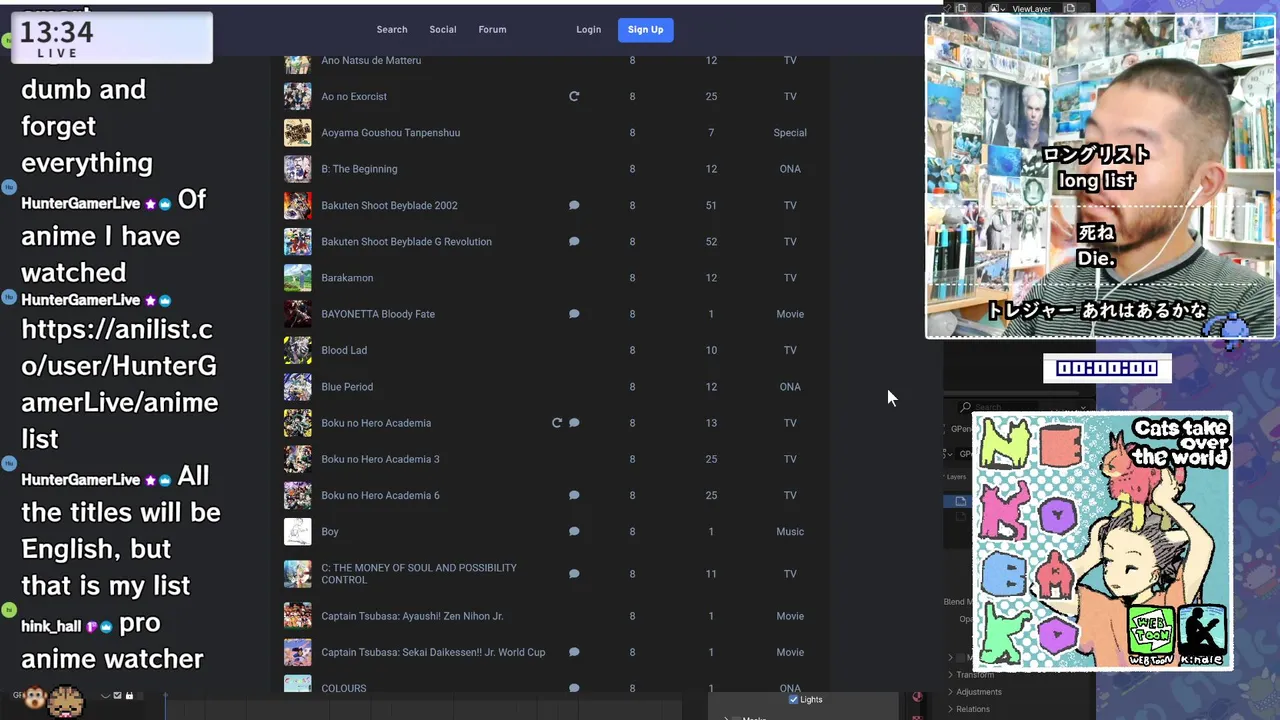
Task: Open B: The Beginning cover thumbnail
Action: [297, 169]
